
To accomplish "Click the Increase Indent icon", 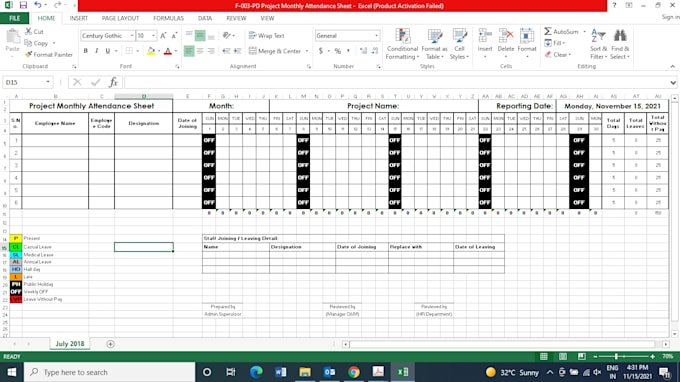I will (x=238, y=51).
